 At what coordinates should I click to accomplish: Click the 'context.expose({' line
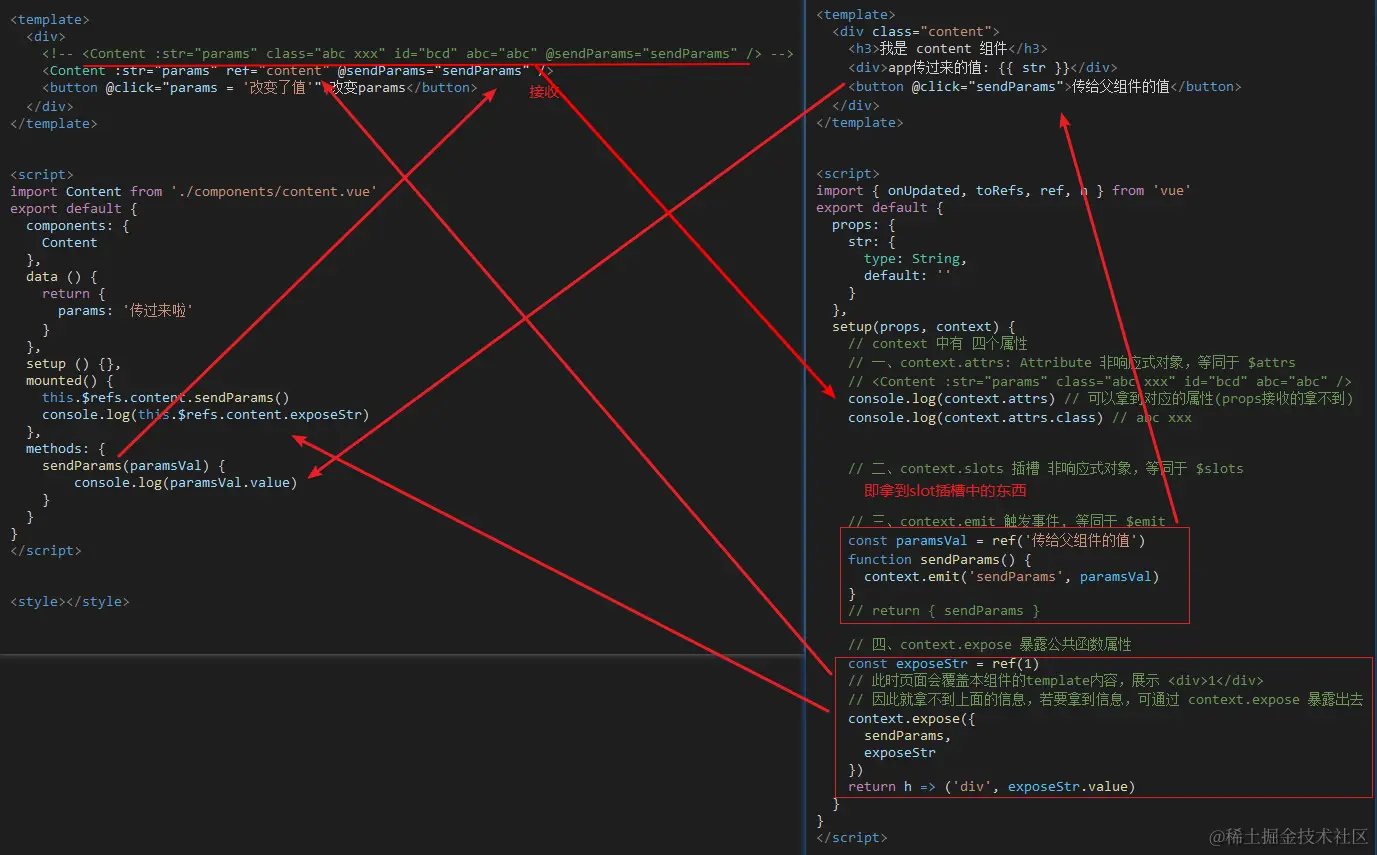(911, 718)
